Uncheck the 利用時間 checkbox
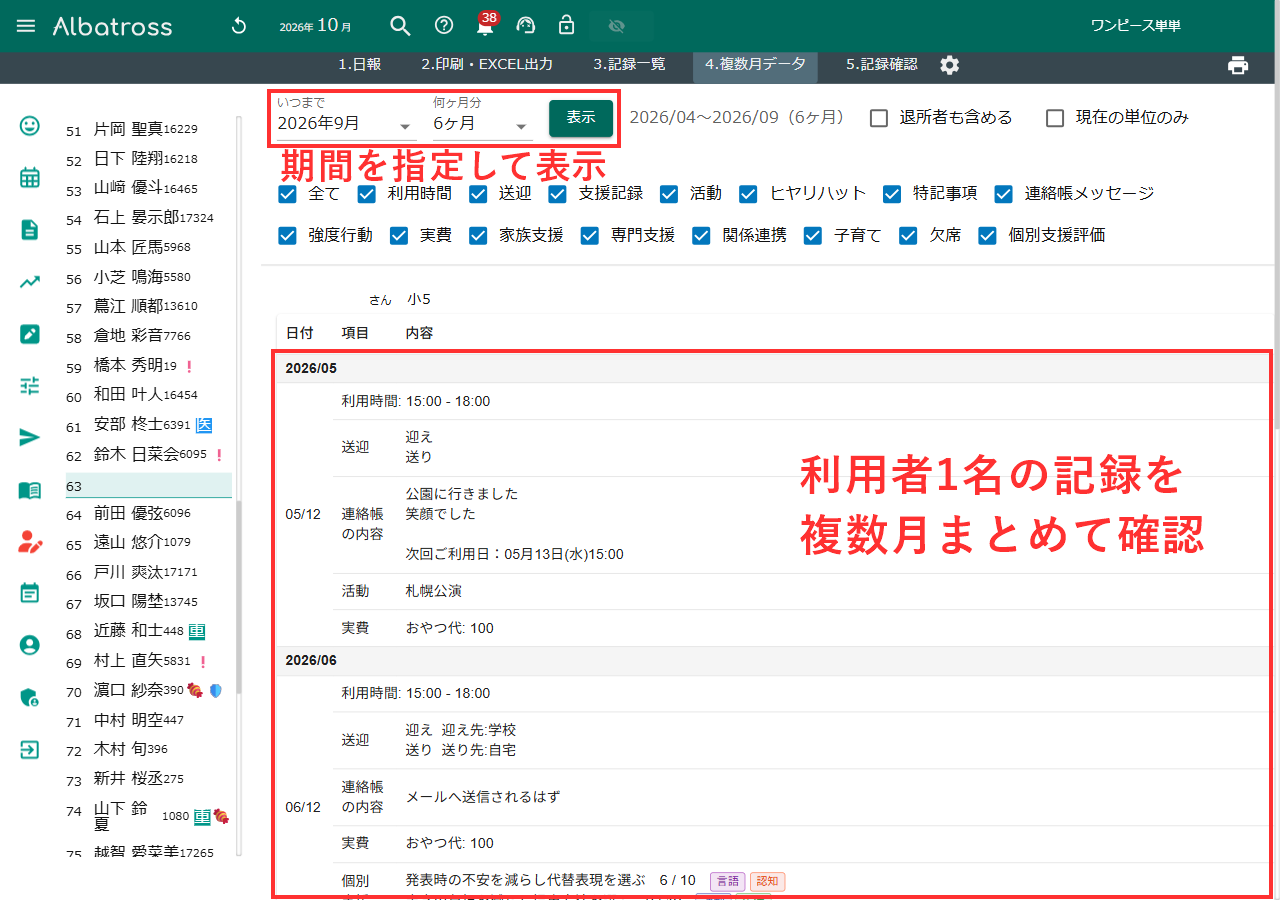1280x900 pixels. pyautogui.click(x=367, y=194)
